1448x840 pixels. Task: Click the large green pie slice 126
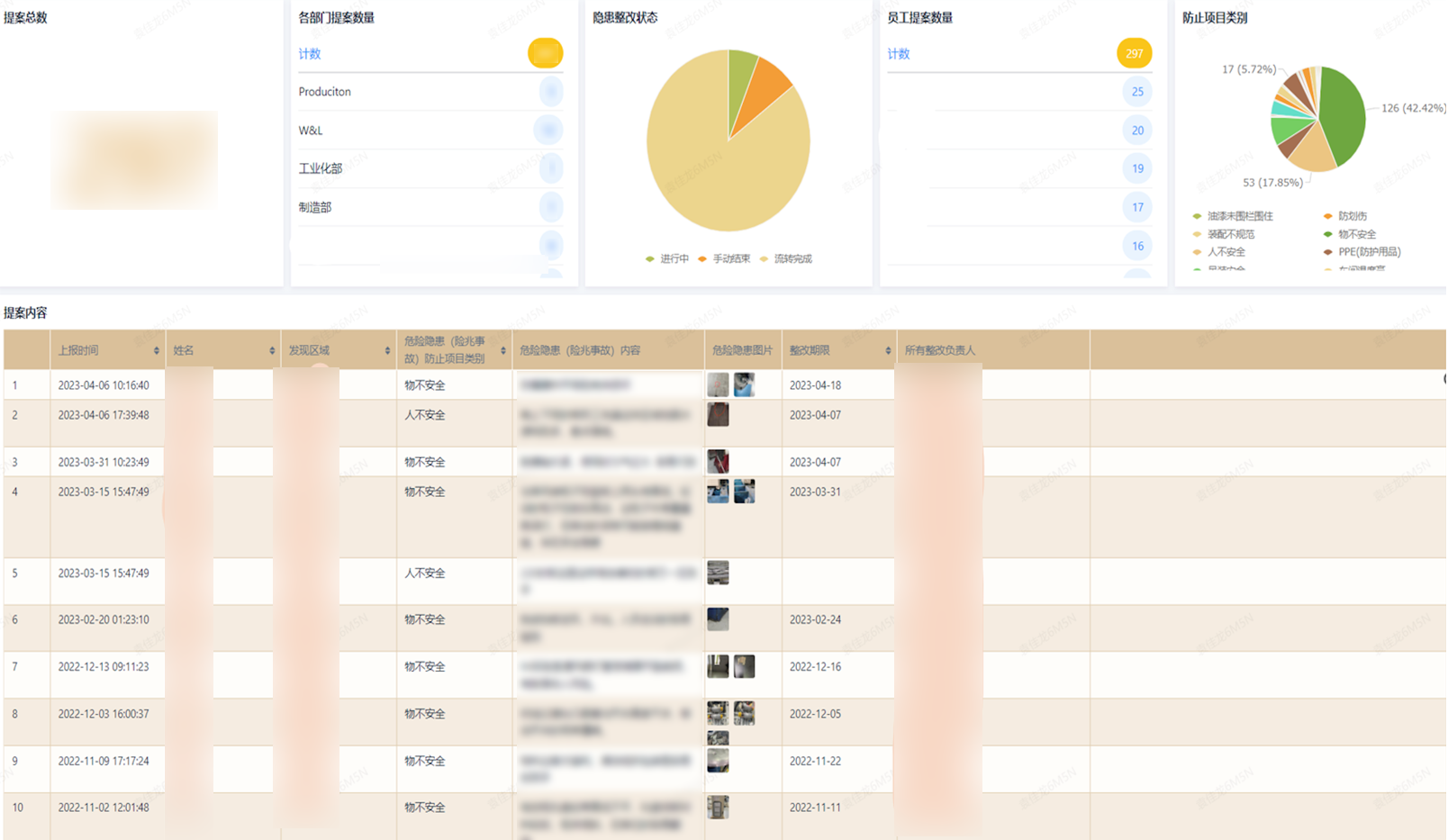click(1344, 115)
